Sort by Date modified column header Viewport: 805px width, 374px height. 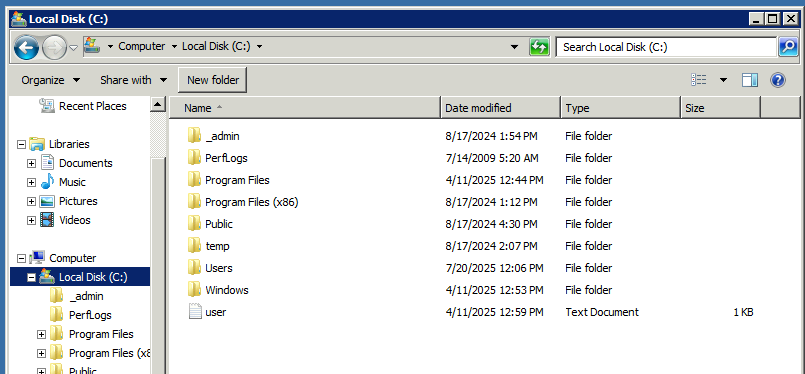501,108
